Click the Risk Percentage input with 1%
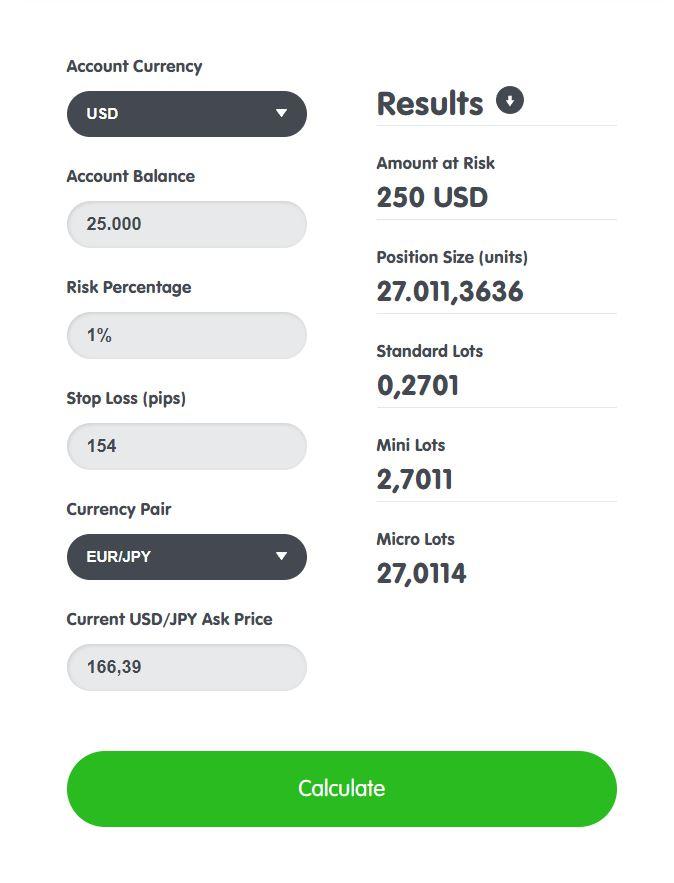 (186, 335)
